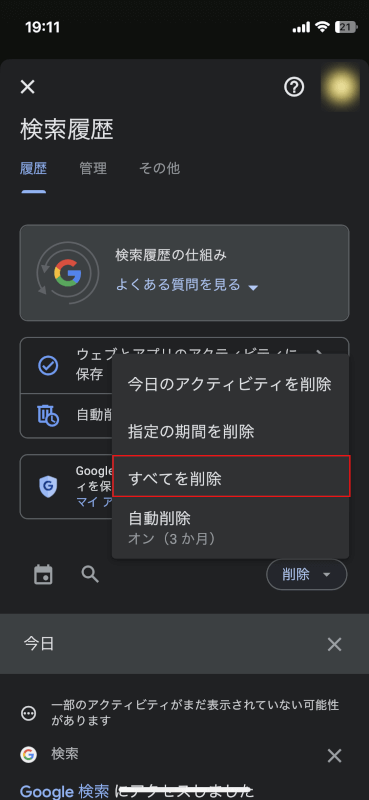The width and height of the screenshot is (369, 800).
Task: Open the ウェブとアプリのアクティビティ chevron
Action: [319, 353]
